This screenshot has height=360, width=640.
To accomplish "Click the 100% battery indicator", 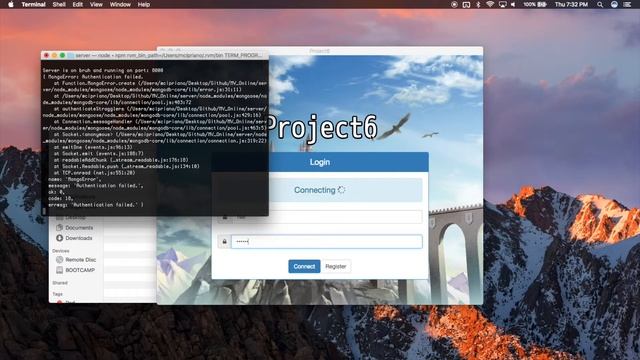I will [x=535, y=4].
